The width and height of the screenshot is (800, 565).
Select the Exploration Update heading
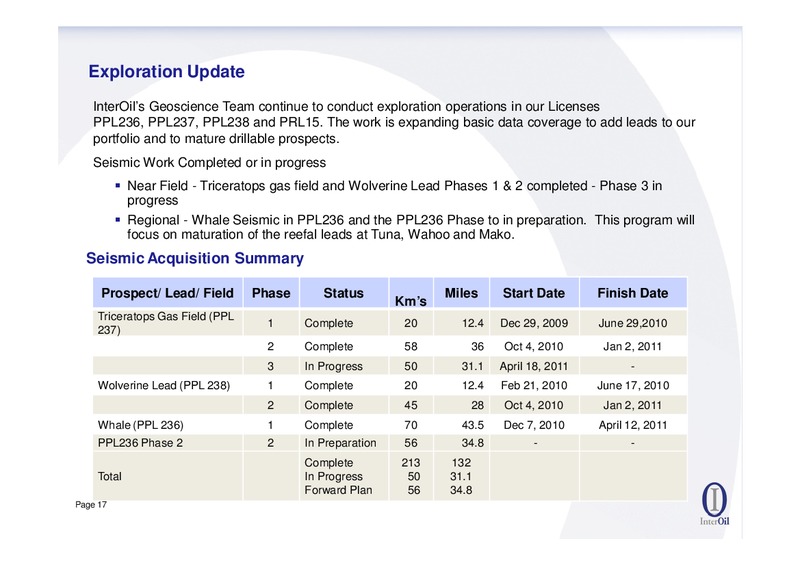tap(166, 71)
